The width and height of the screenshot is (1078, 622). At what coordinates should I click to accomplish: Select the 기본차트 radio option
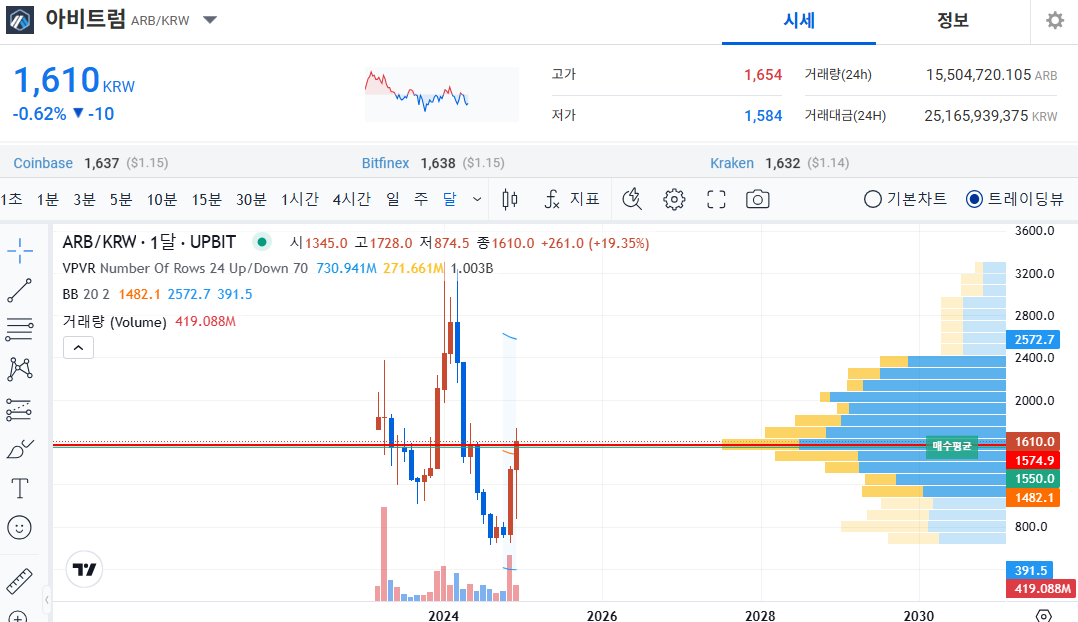[x=905, y=199]
